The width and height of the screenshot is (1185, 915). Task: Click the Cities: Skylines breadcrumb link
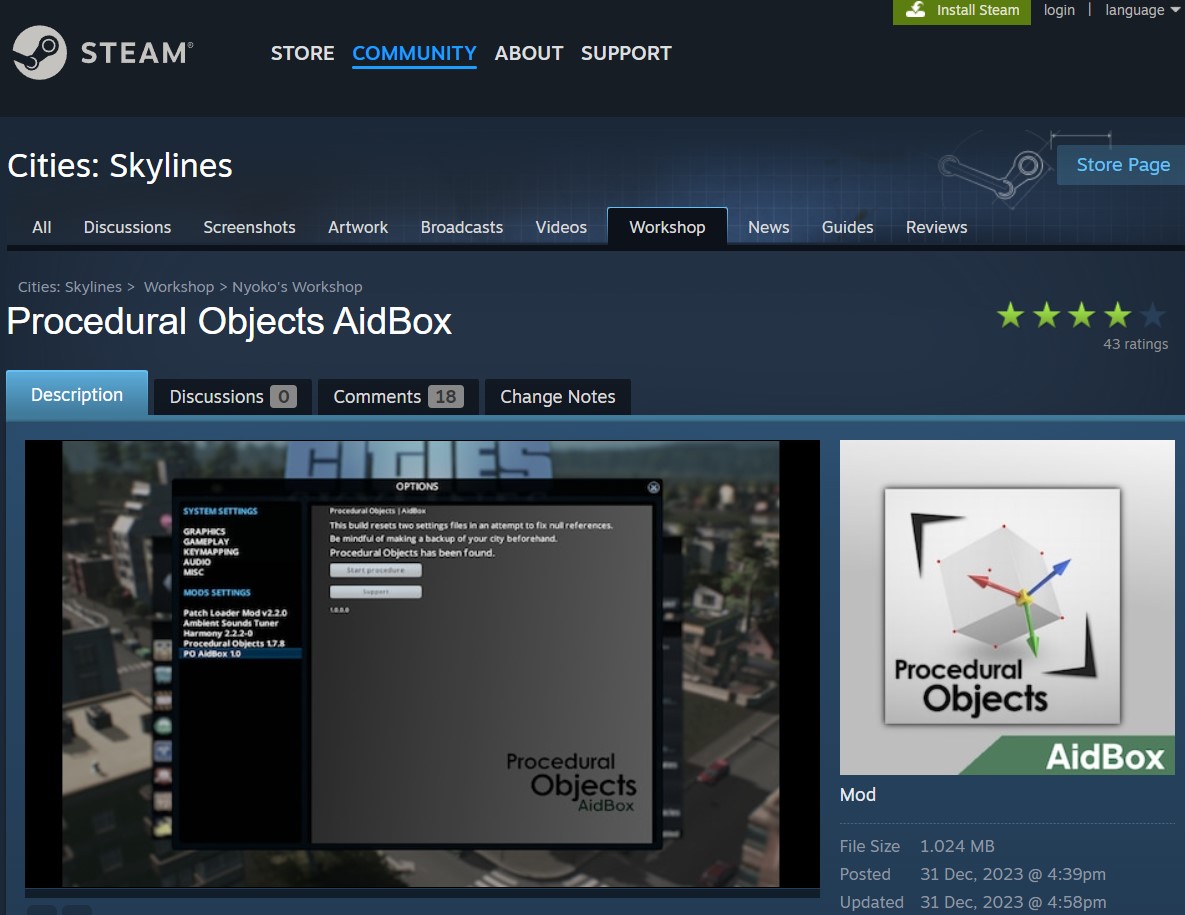click(70, 287)
